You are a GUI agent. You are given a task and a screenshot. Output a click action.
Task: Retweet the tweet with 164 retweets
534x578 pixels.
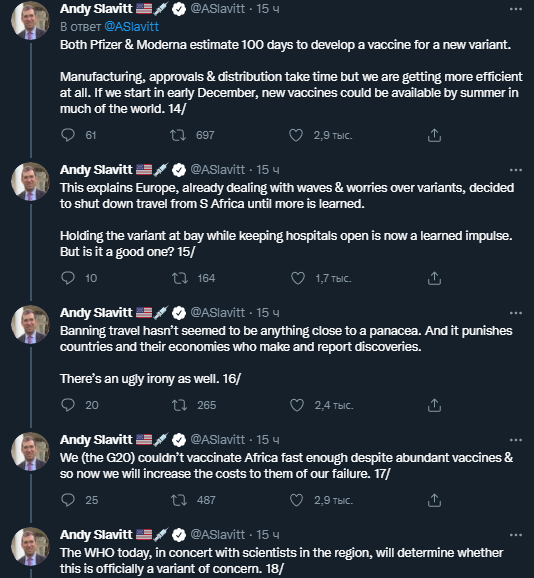click(180, 278)
